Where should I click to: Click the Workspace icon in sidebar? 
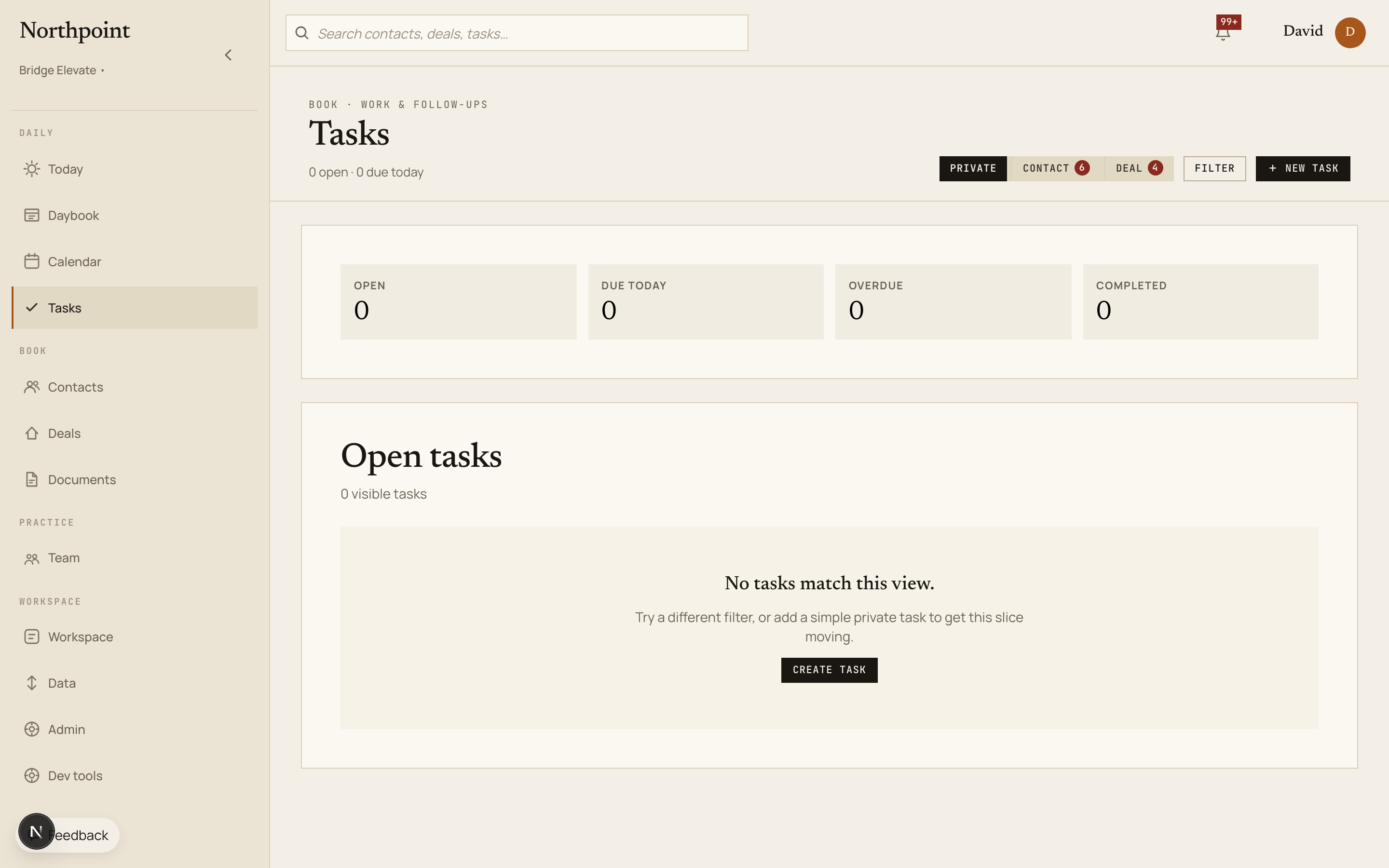[31, 637]
